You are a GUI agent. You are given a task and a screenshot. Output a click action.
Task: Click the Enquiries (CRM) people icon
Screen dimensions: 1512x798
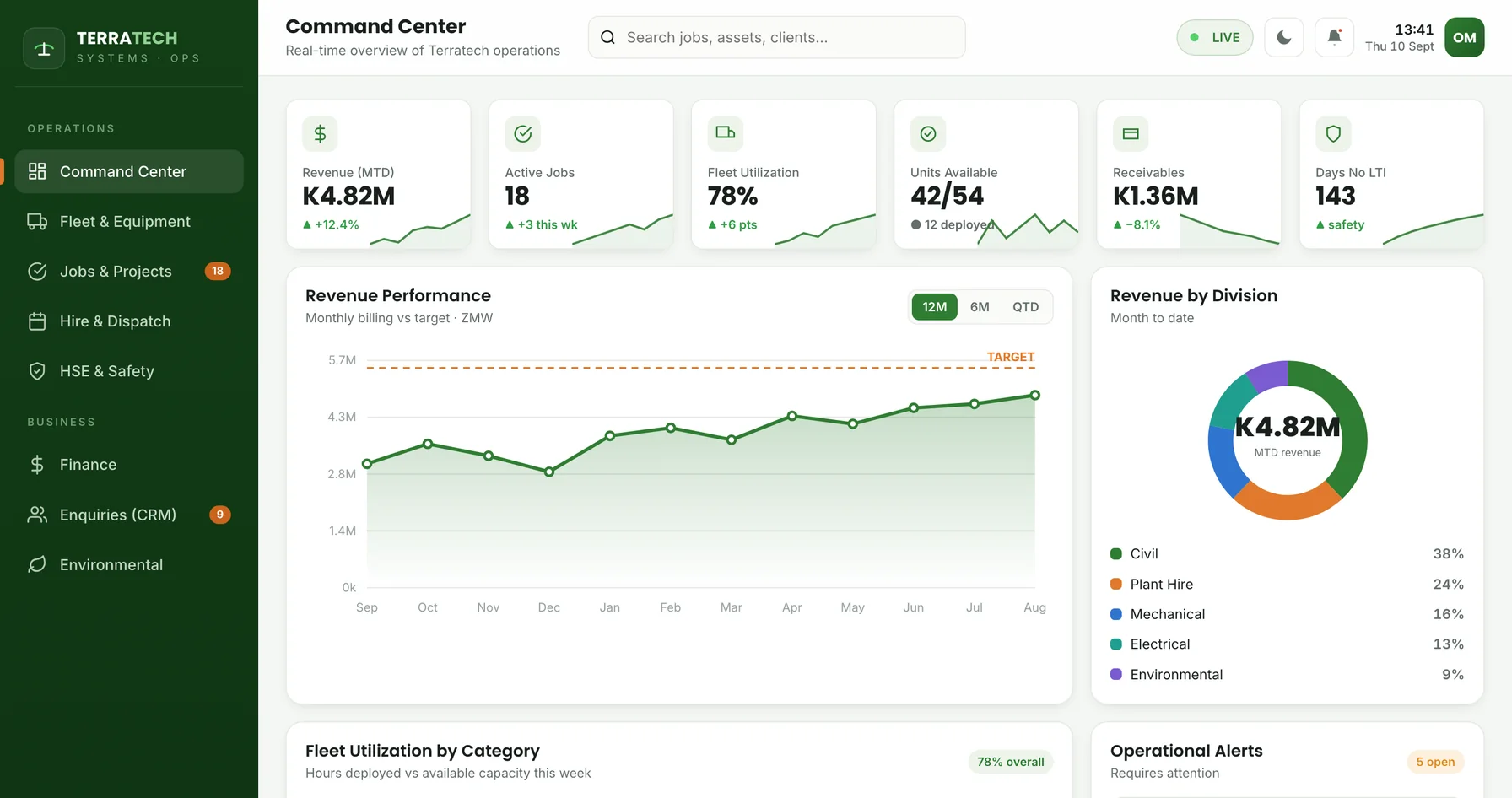[37, 515]
